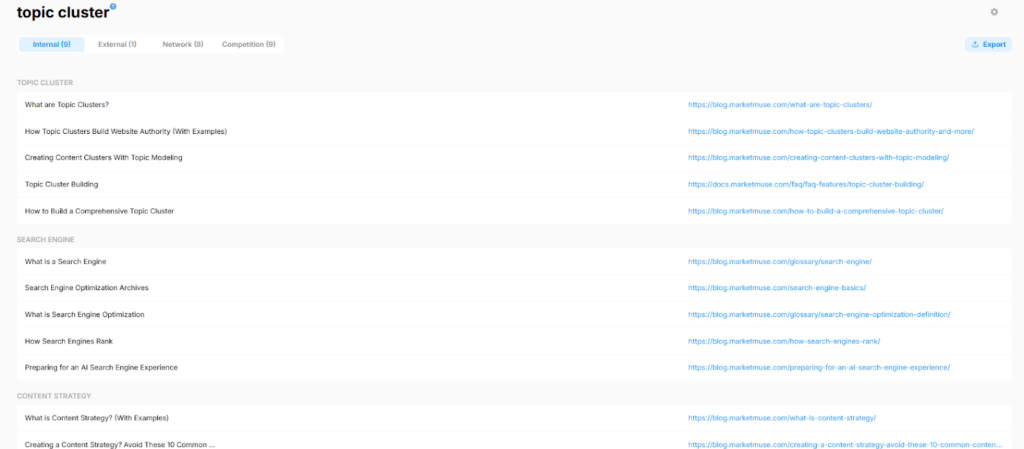Screen dimensions: 1024x449
Task: Select row 'What are Topic Clusters?'
Action: coord(514,104)
